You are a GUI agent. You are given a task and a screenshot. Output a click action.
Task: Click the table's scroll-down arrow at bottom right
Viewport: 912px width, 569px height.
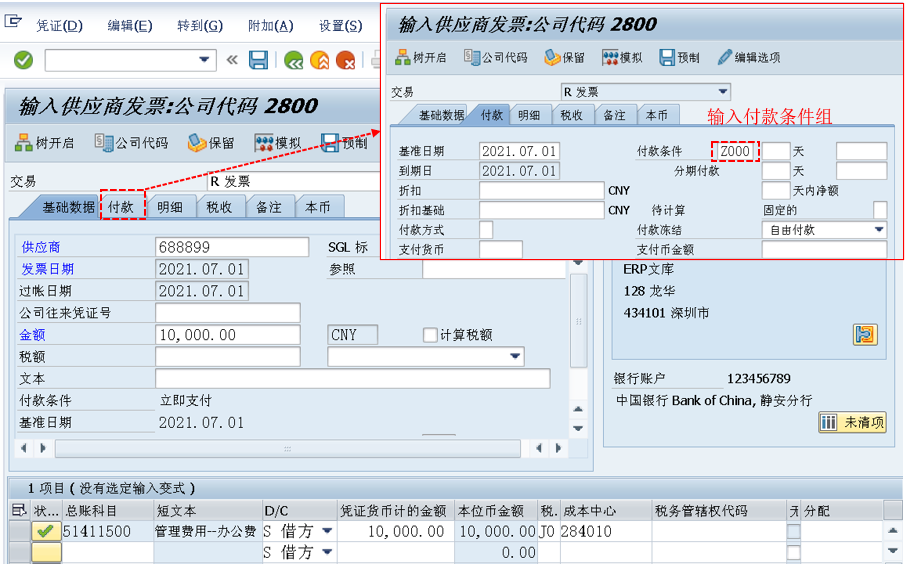[x=893, y=550]
